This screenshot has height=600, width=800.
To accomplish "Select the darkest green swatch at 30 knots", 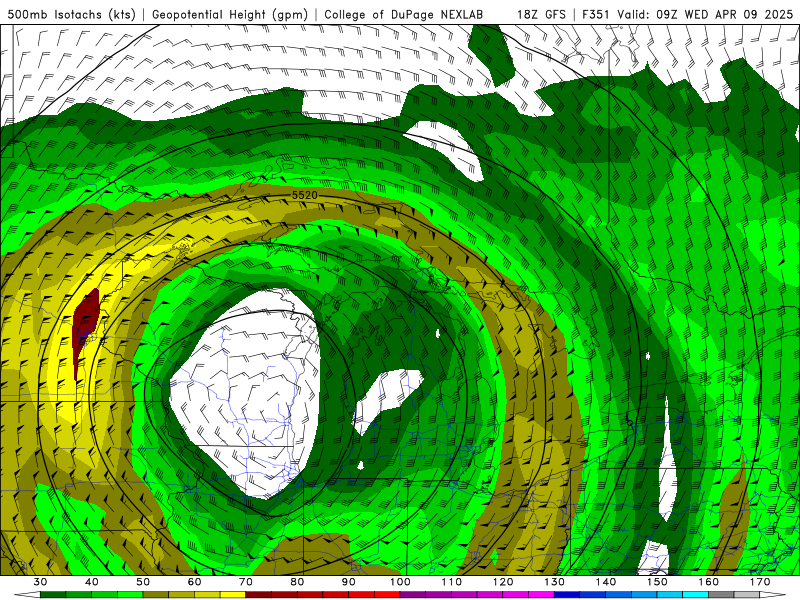I will (53, 595).
